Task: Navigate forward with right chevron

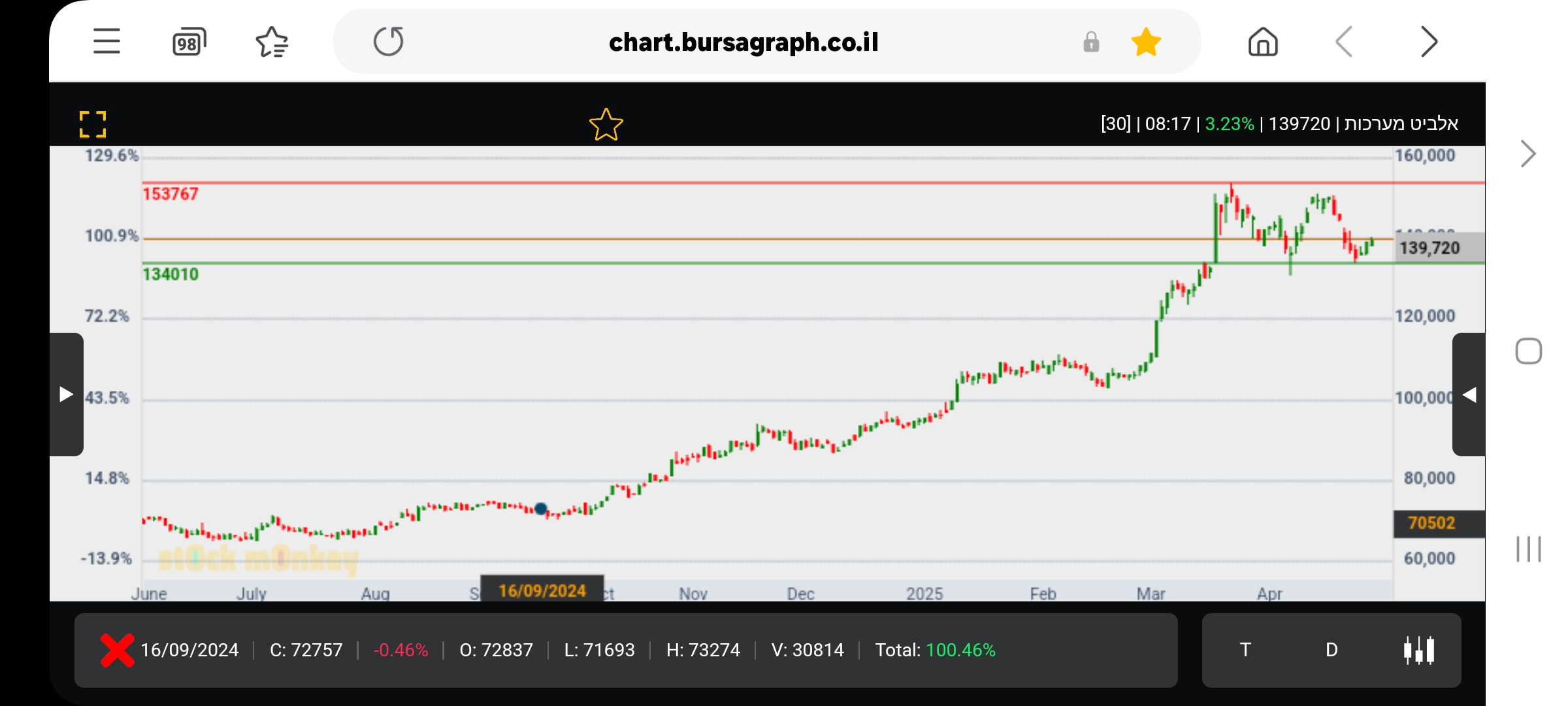Action: pos(1429,42)
